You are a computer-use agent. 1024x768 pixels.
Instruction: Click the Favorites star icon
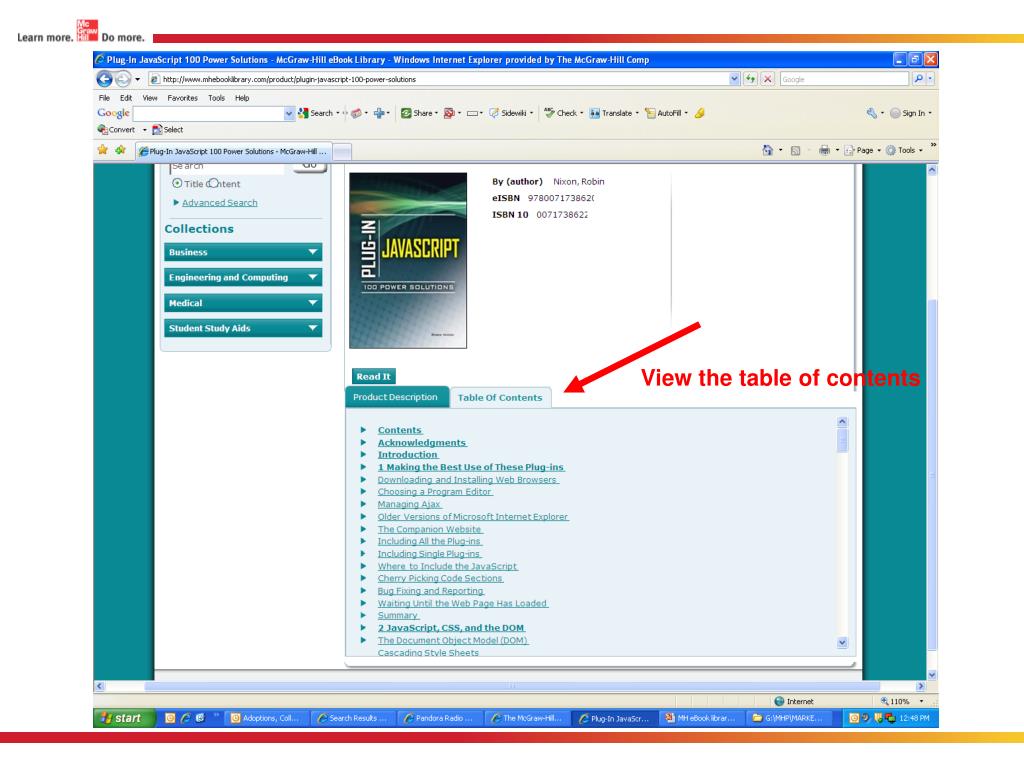(103, 150)
